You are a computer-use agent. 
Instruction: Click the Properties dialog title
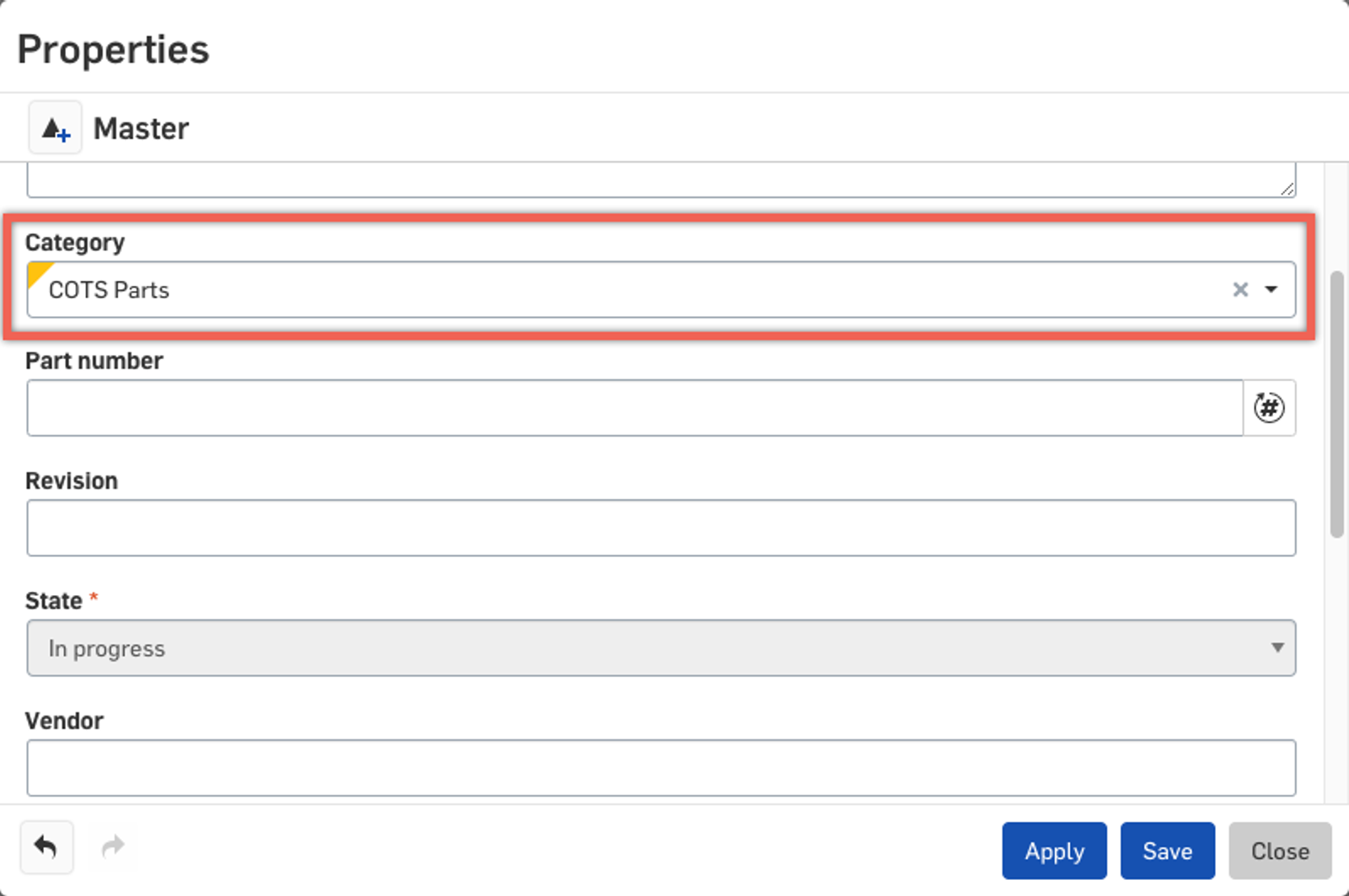tap(113, 49)
